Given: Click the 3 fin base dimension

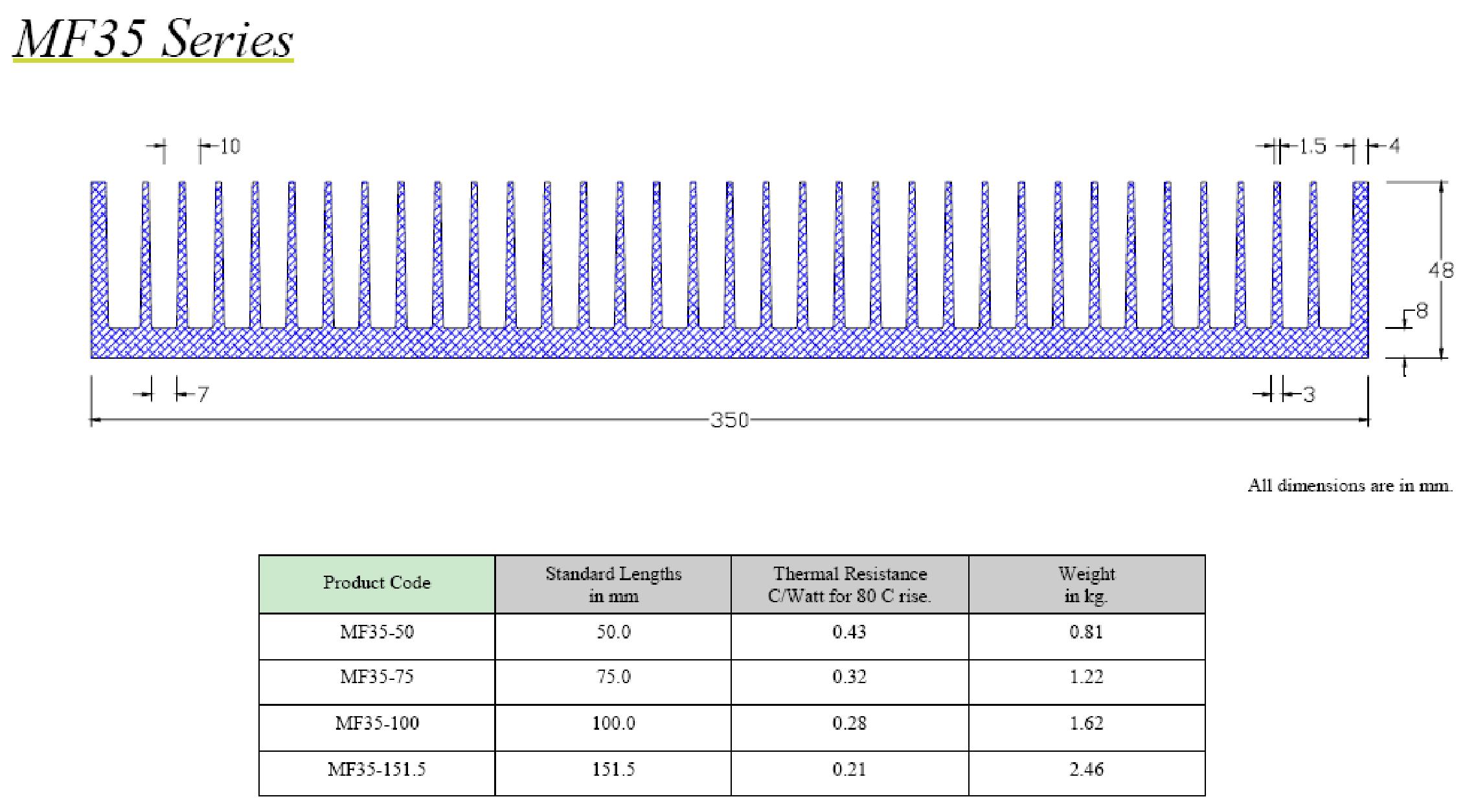Looking at the screenshot, I should pos(1309,394).
